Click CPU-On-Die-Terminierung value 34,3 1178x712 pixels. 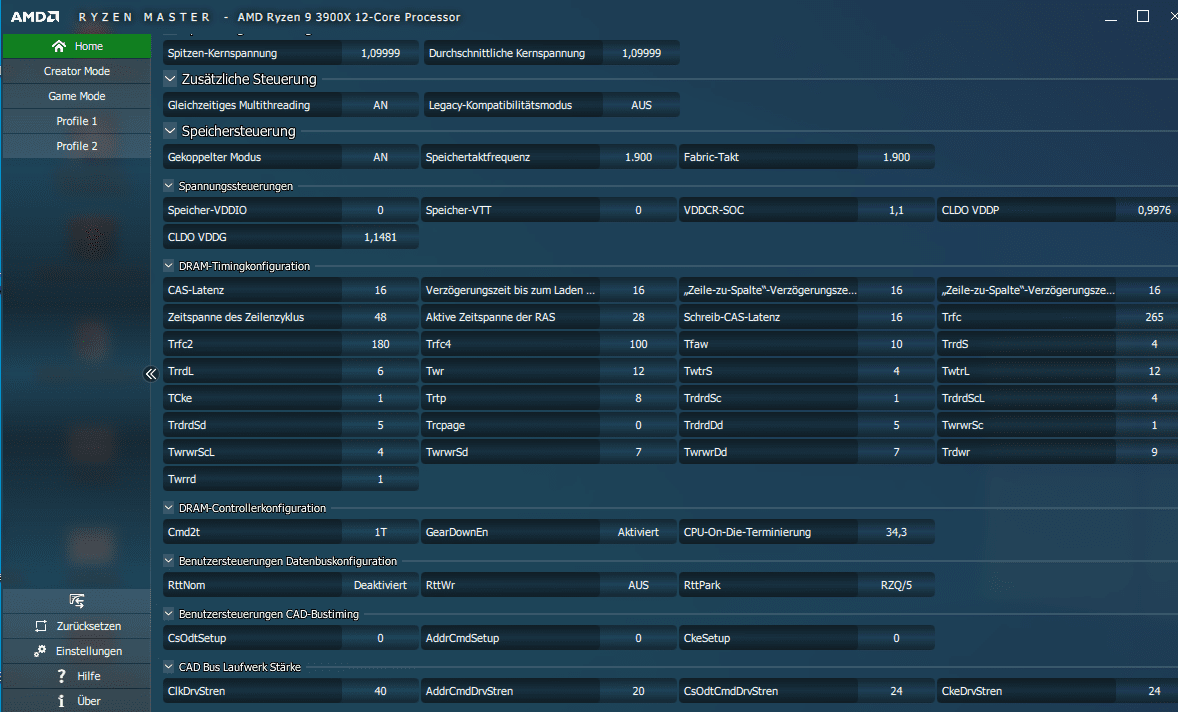tap(896, 532)
